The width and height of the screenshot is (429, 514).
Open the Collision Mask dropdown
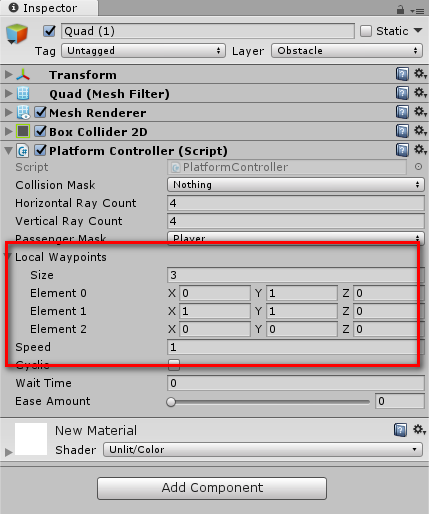(296, 185)
